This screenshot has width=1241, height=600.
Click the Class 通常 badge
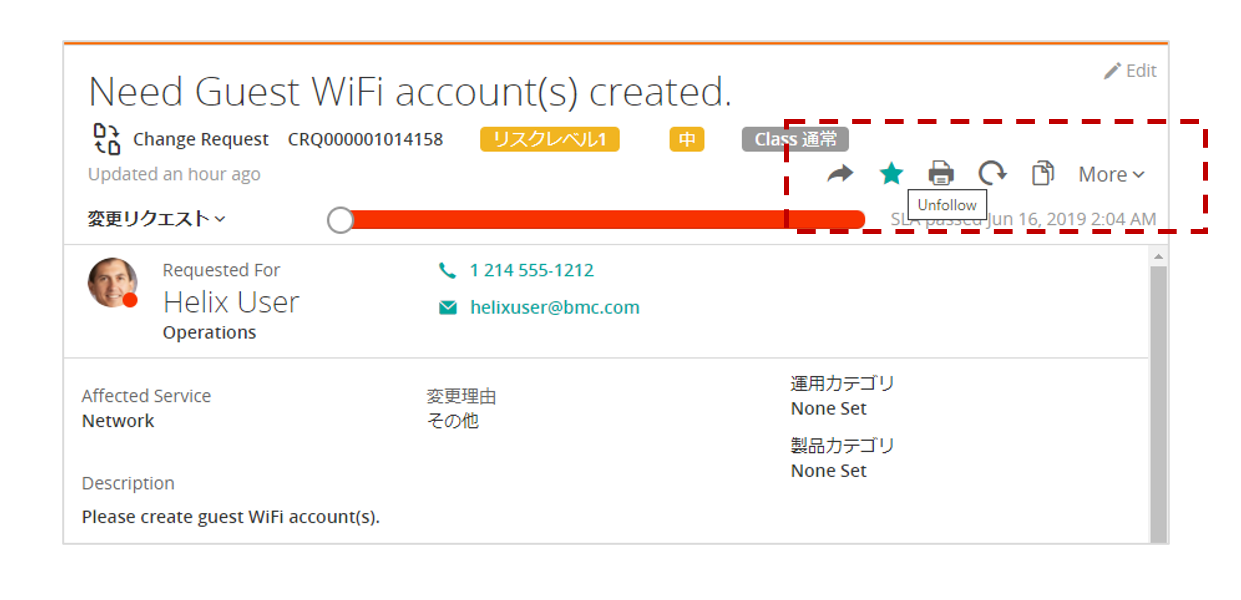(x=795, y=139)
